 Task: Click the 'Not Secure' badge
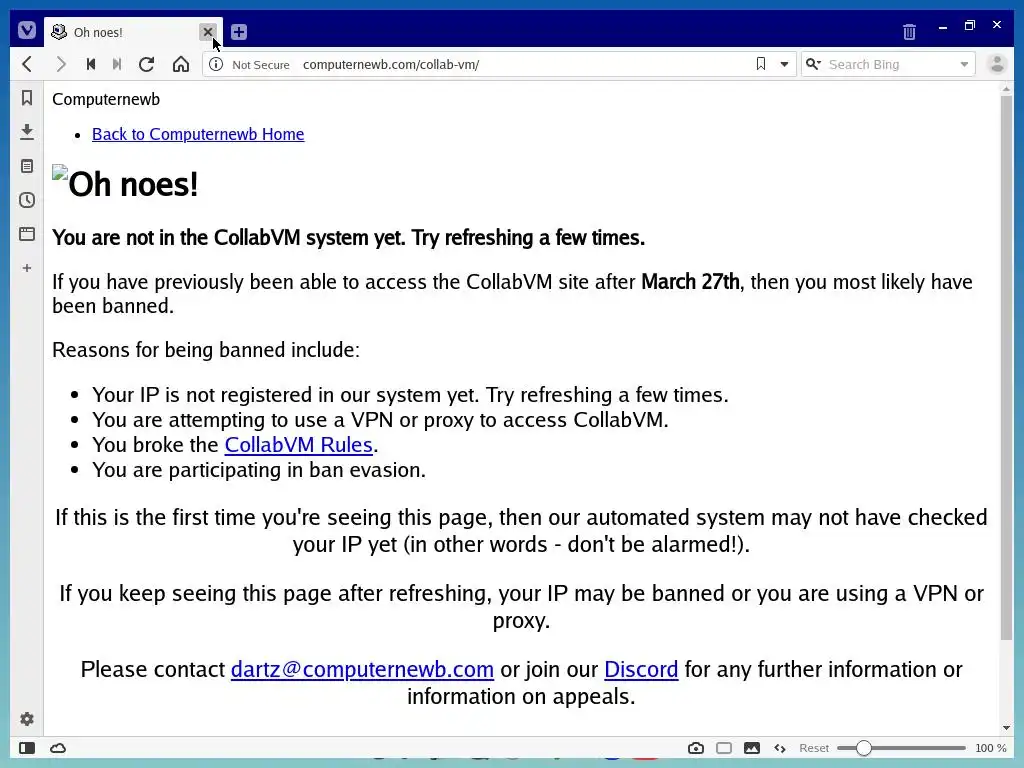[x=261, y=65]
